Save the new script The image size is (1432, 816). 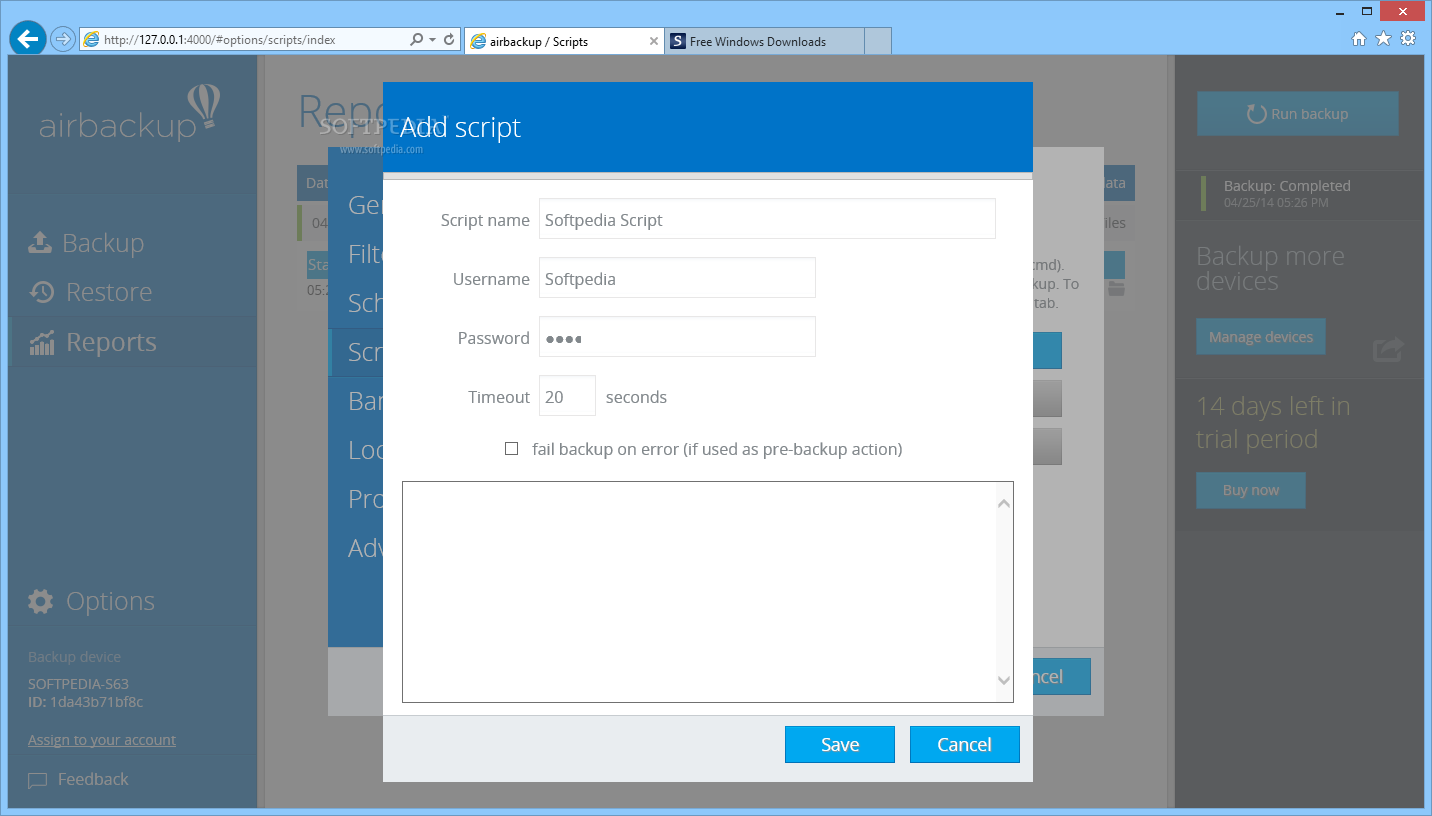tap(840, 744)
